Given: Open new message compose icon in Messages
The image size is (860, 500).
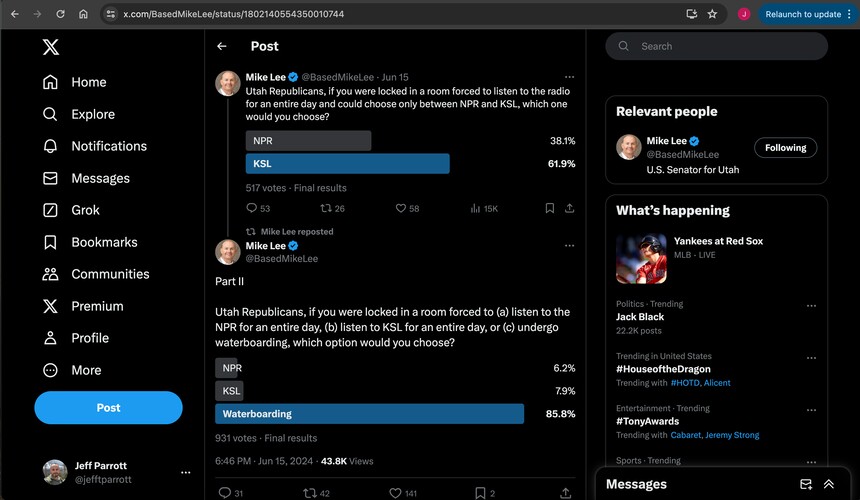Looking at the screenshot, I should (806, 484).
